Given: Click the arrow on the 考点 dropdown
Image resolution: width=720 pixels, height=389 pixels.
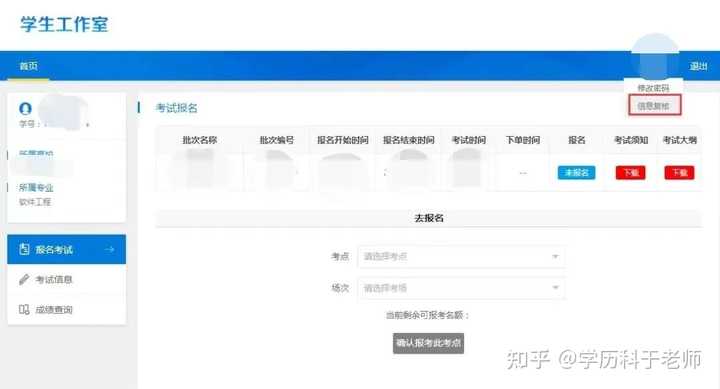Looking at the screenshot, I should pyautogui.click(x=555, y=256).
